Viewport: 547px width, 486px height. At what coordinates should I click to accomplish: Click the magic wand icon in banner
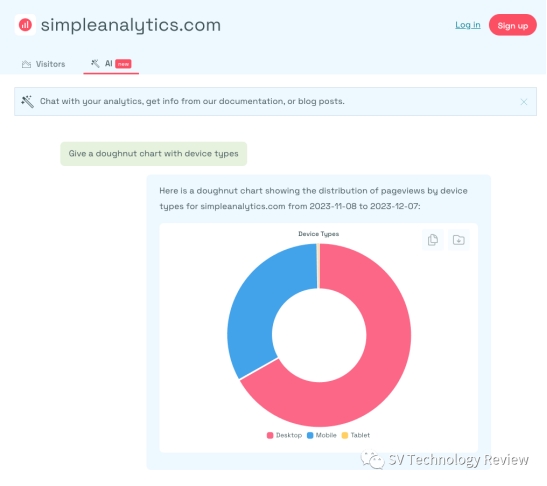click(x=27, y=102)
